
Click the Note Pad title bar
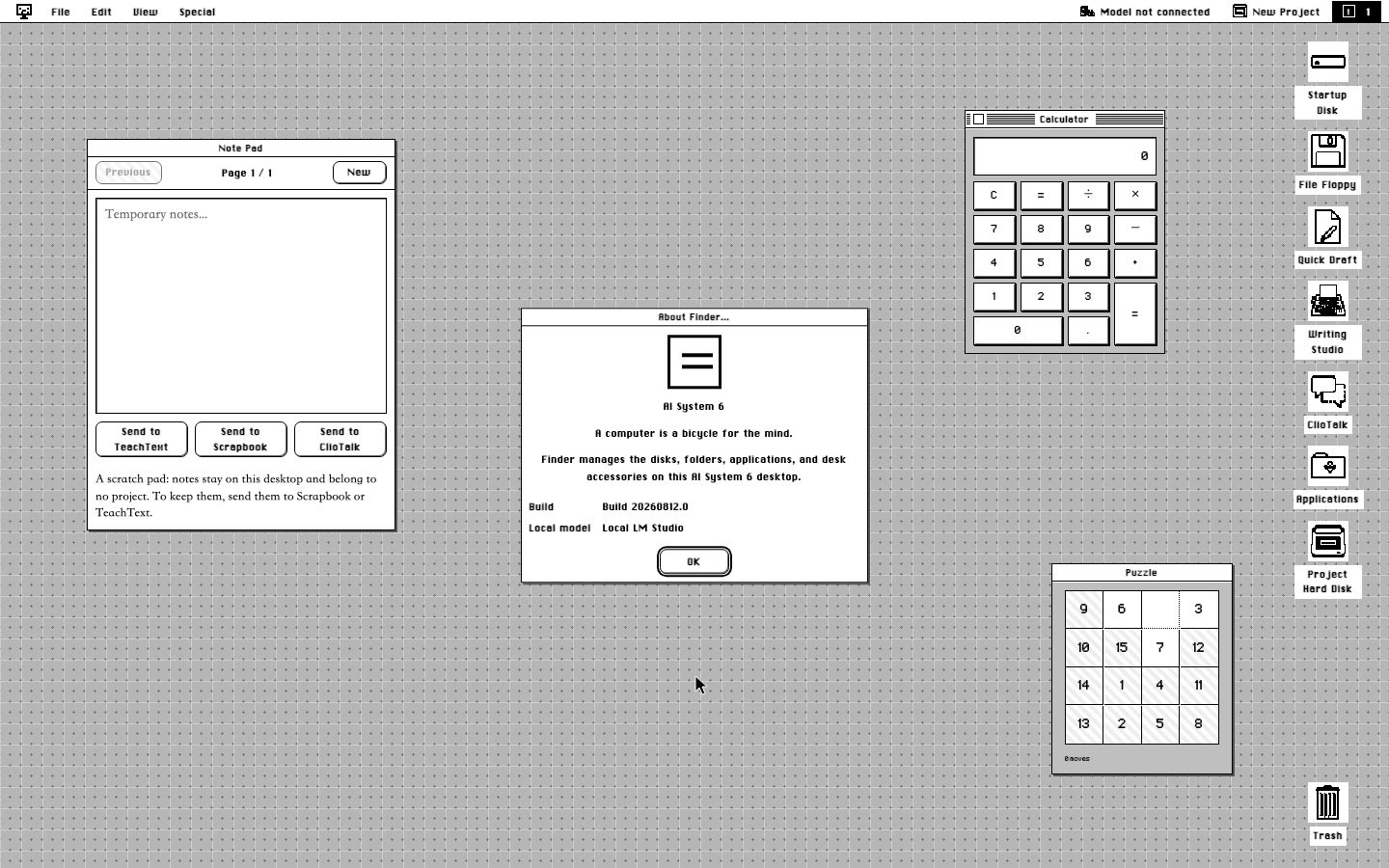tap(241, 149)
